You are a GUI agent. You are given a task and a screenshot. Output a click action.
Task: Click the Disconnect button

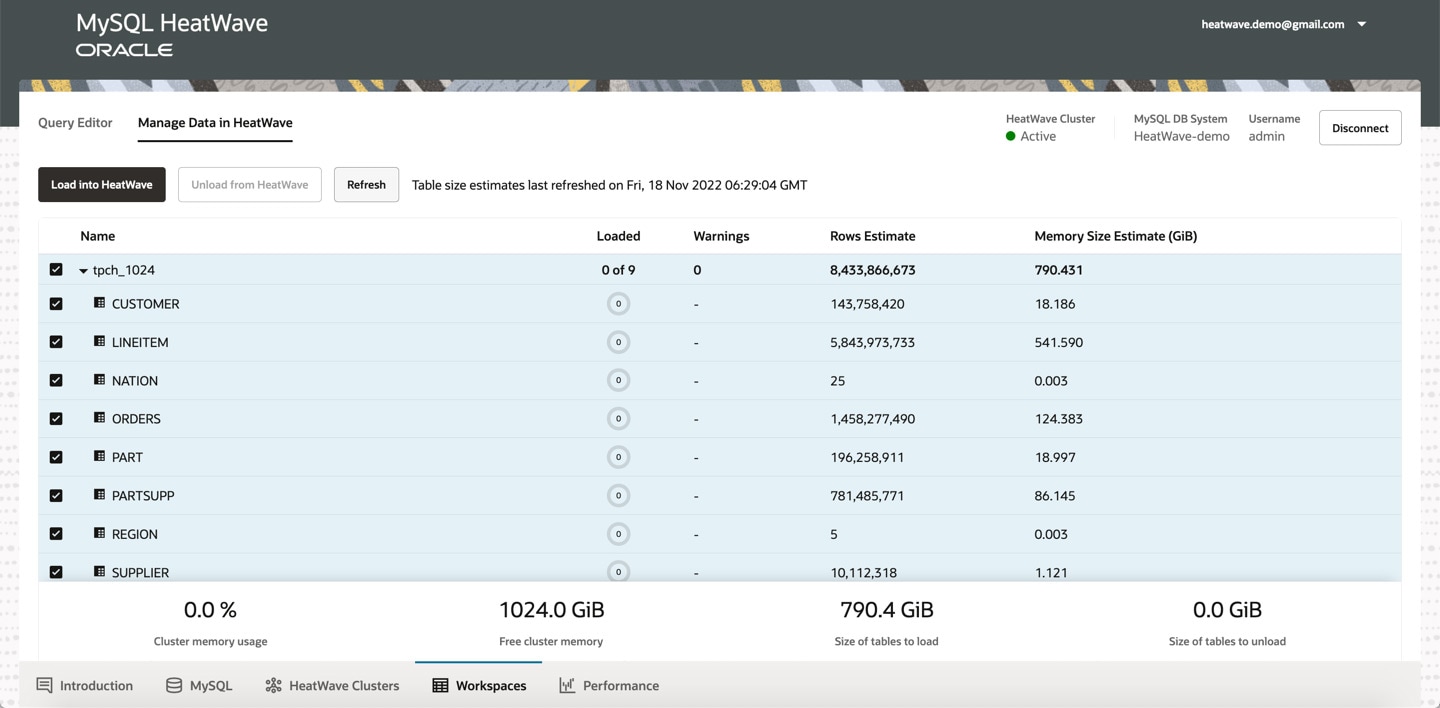coord(1360,127)
